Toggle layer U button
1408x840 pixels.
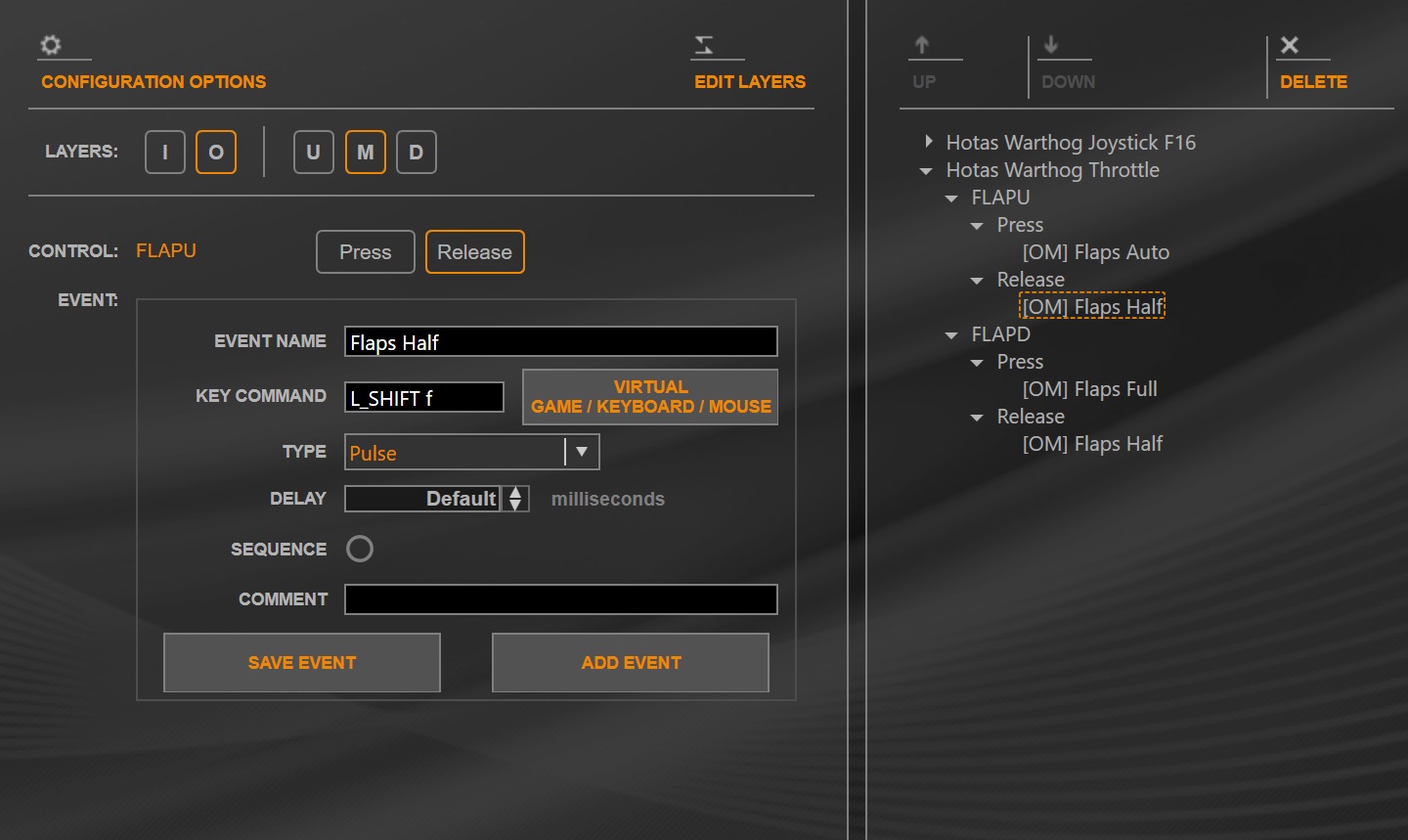click(x=314, y=153)
